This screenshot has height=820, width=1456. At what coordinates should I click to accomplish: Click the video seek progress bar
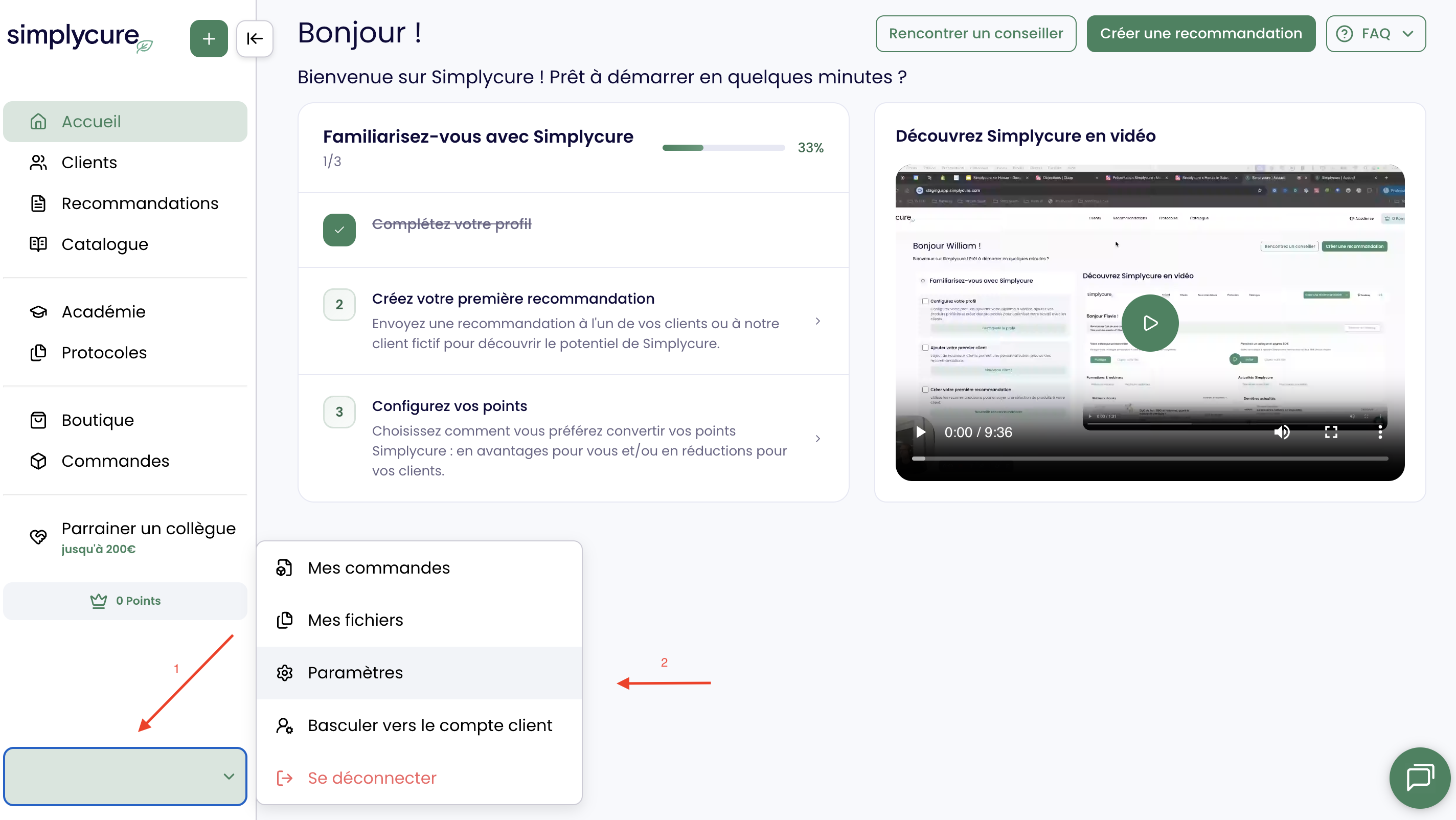[1150, 459]
